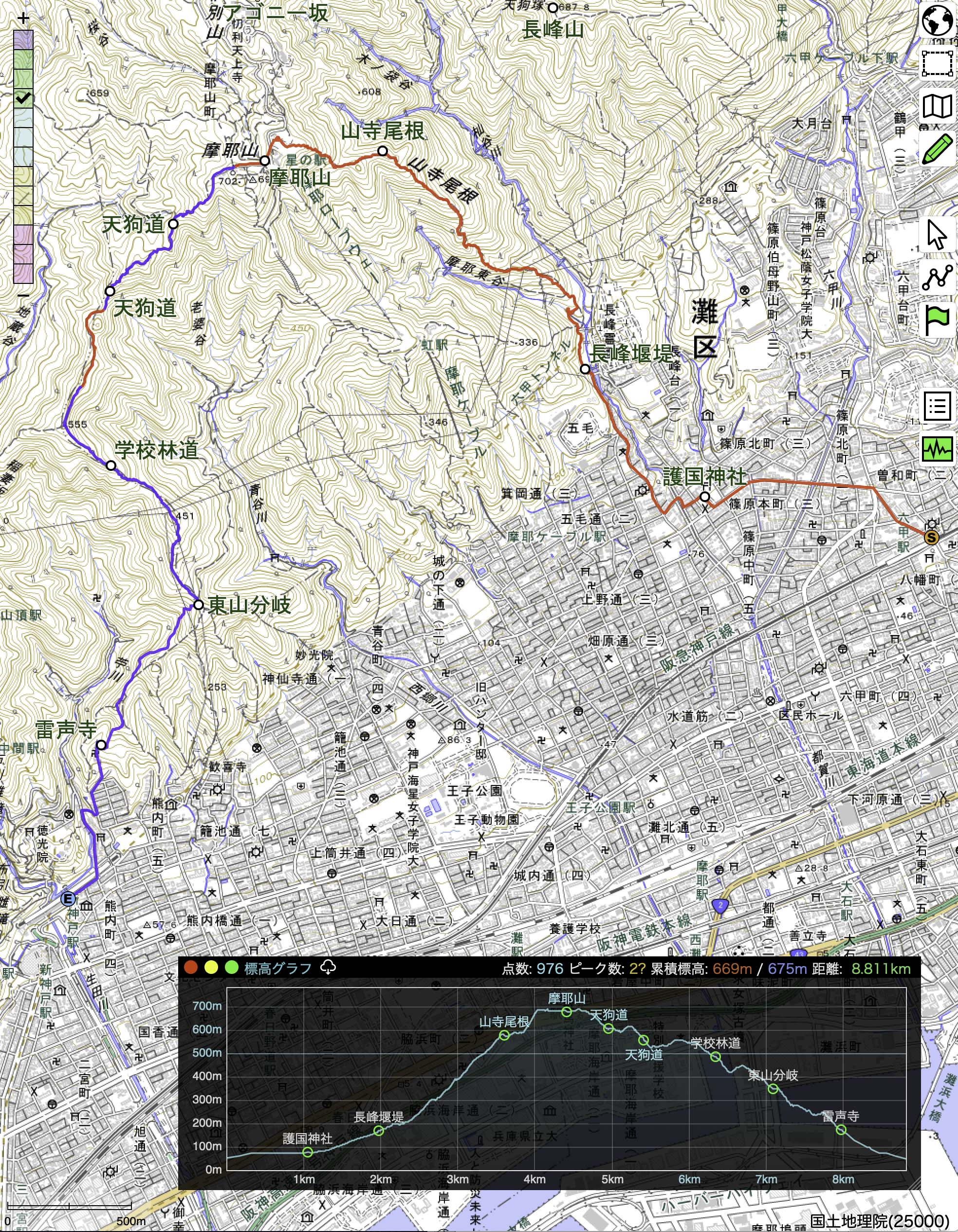Select the 雷声寺 waypoint circle on the map
958x1232 pixels.
pos(101,745)
